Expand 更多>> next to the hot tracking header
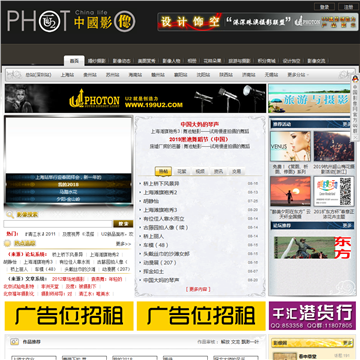The height and width of the screenshot is (360, 360). click(123, 244)
